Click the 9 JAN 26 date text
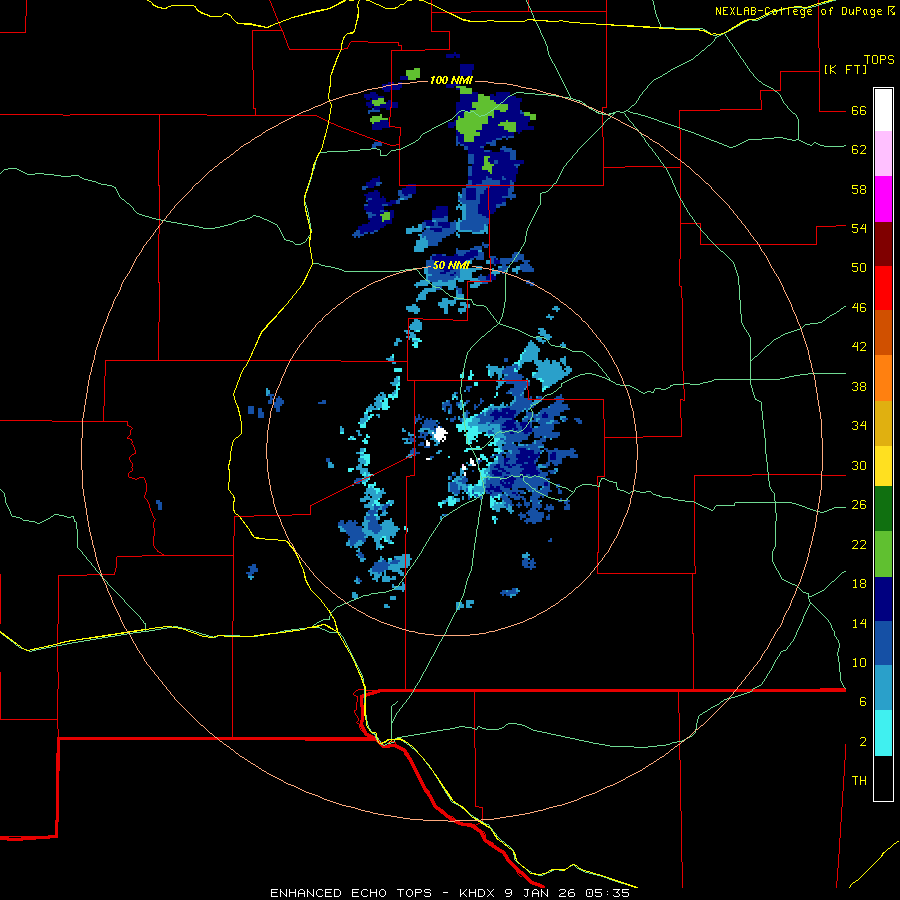This screenshot has height=900, width=900. 540,893
